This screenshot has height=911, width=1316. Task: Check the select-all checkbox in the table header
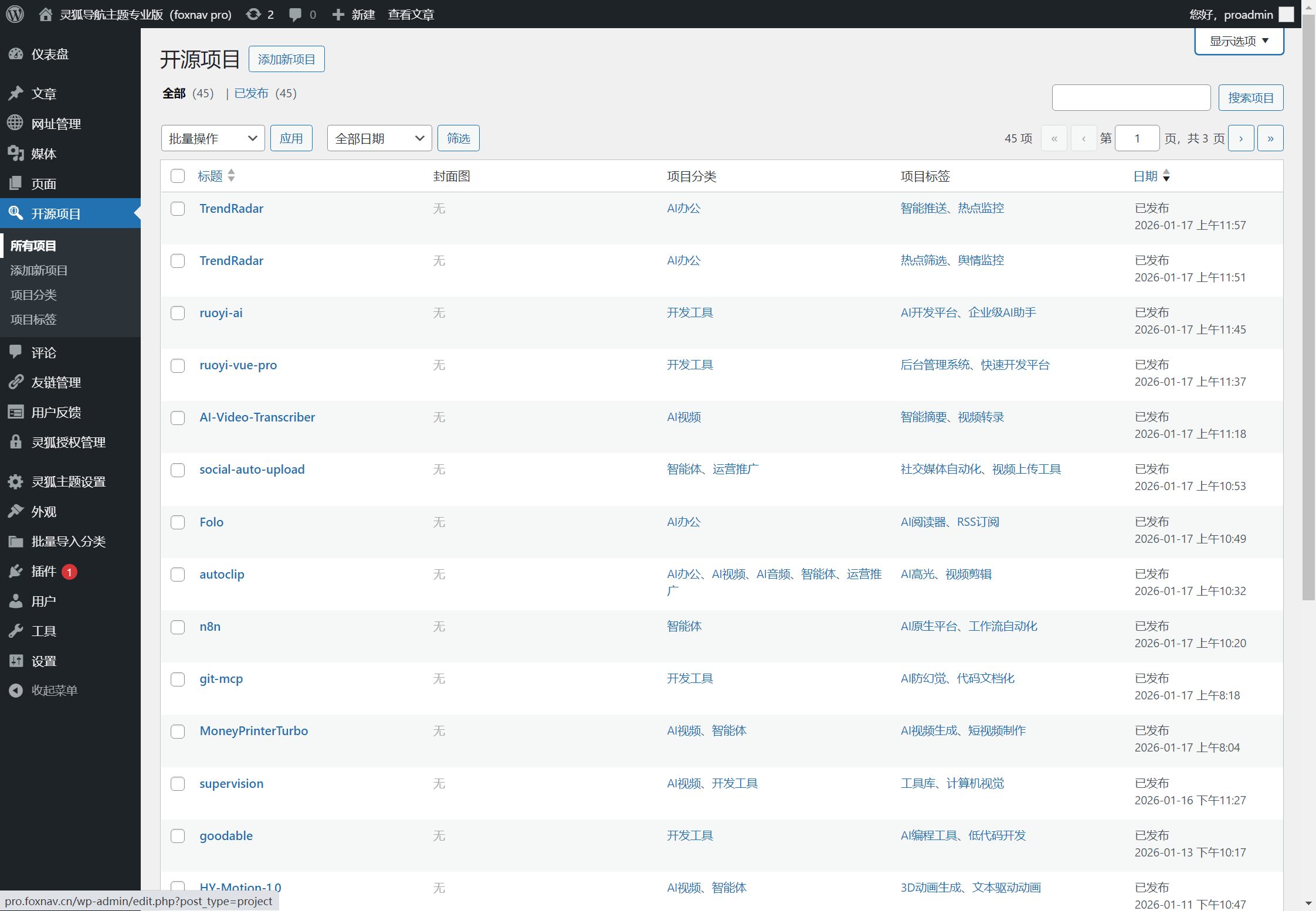pos(178,176)
